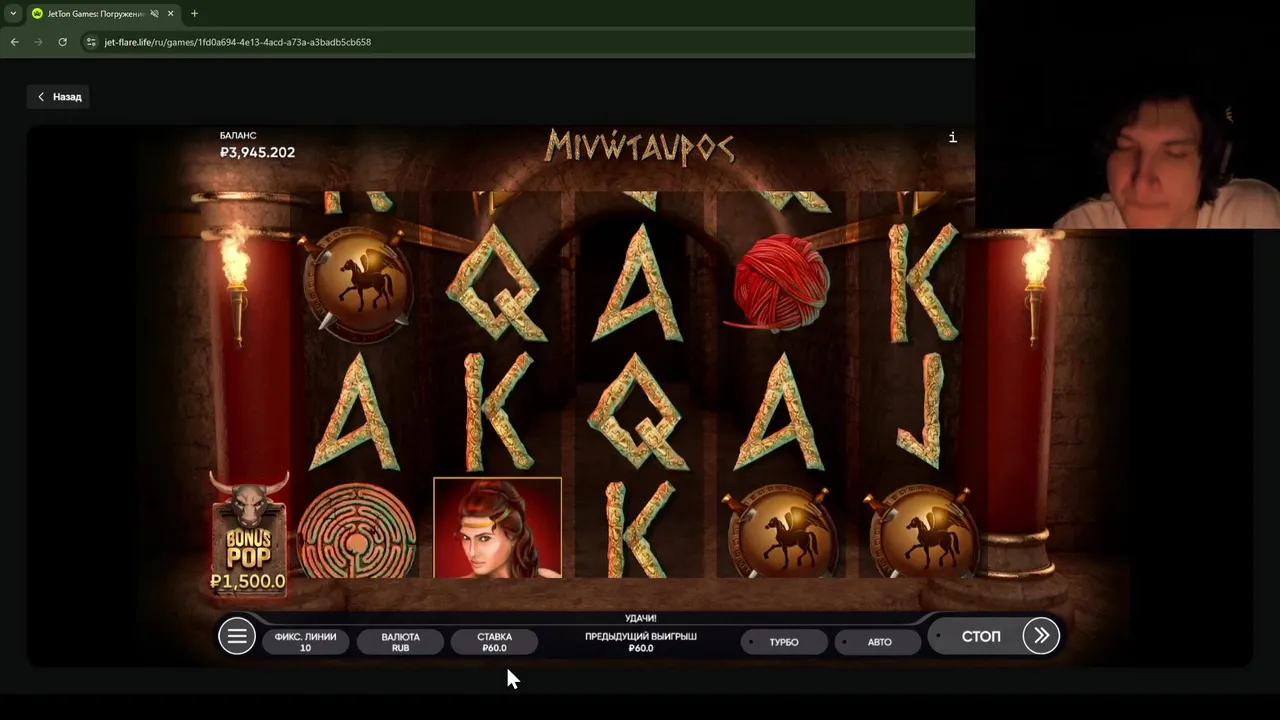1280x720 pixels.
Task: Go back with browser back arrow
Action: (x=14, y=42)
